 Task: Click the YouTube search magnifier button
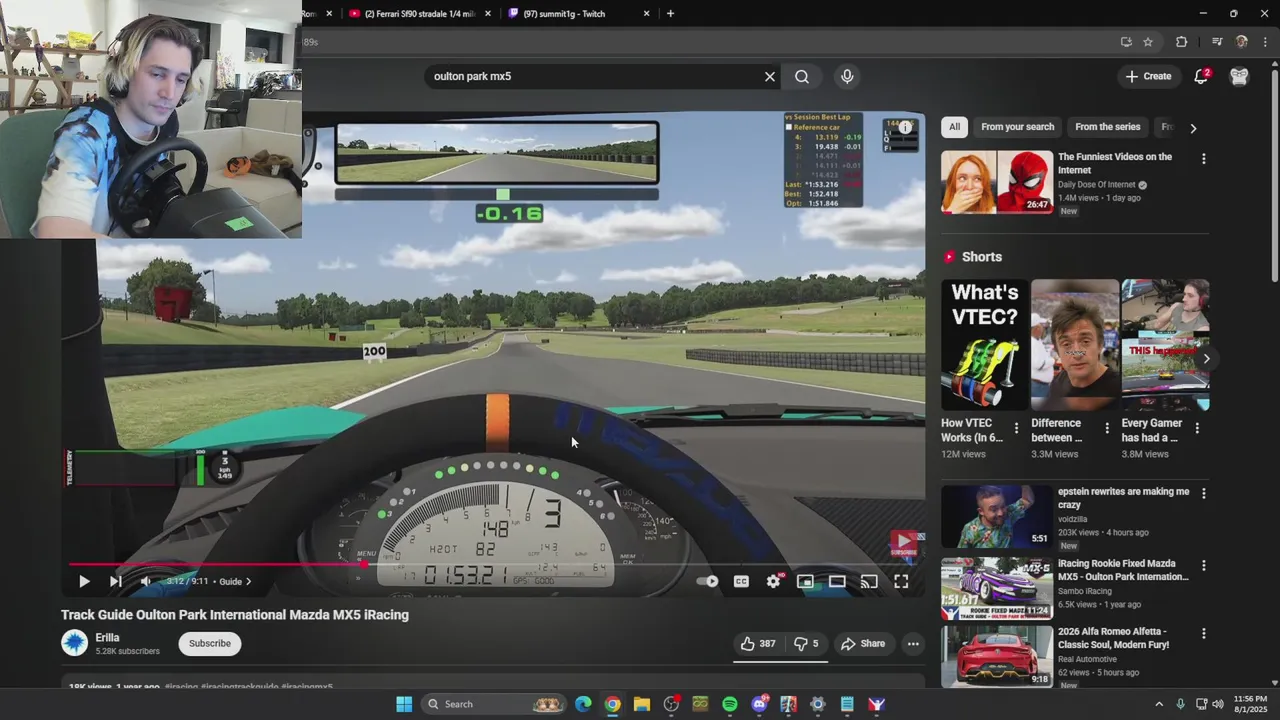coord(802,76)
